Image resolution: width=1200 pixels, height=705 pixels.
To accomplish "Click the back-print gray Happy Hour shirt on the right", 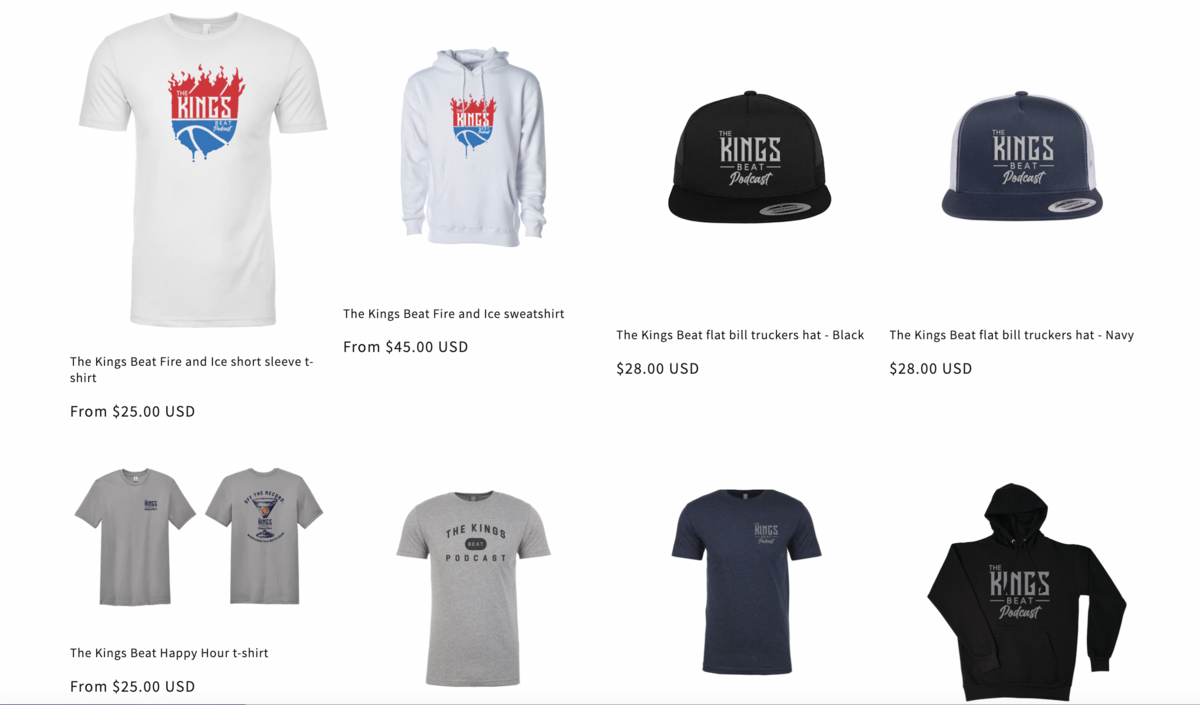I will (264, 536).
